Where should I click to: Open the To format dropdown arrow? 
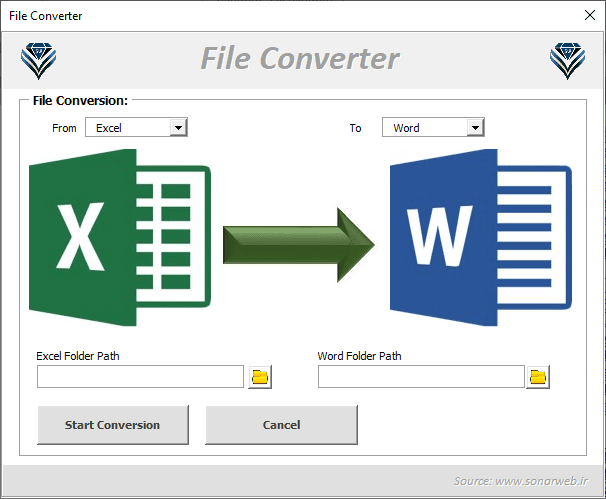[x=475, y=128]
